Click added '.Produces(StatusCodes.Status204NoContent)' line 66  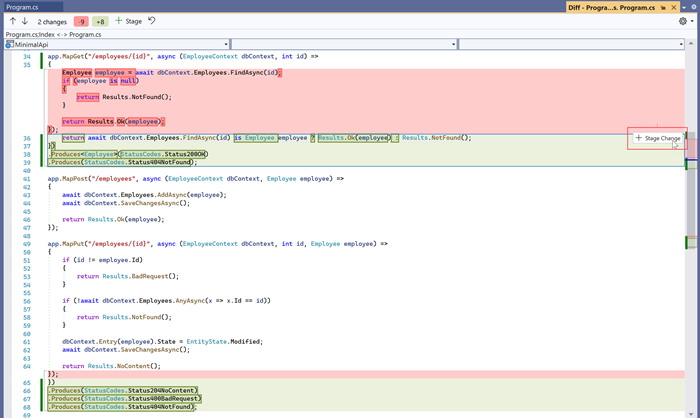coord(122,390)
